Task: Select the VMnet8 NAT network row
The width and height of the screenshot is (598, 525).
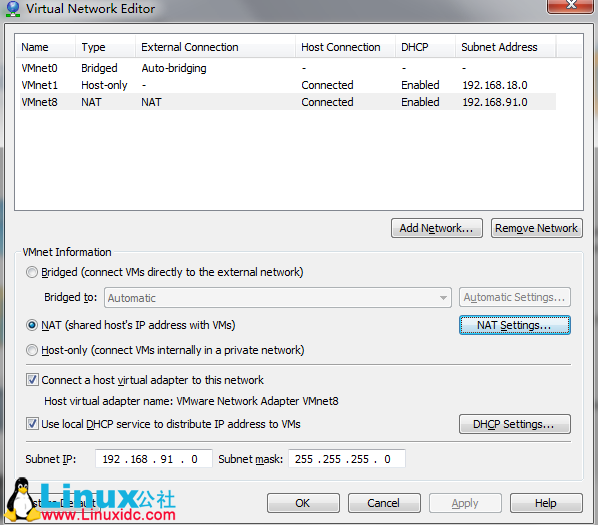Action: point(288,102)
